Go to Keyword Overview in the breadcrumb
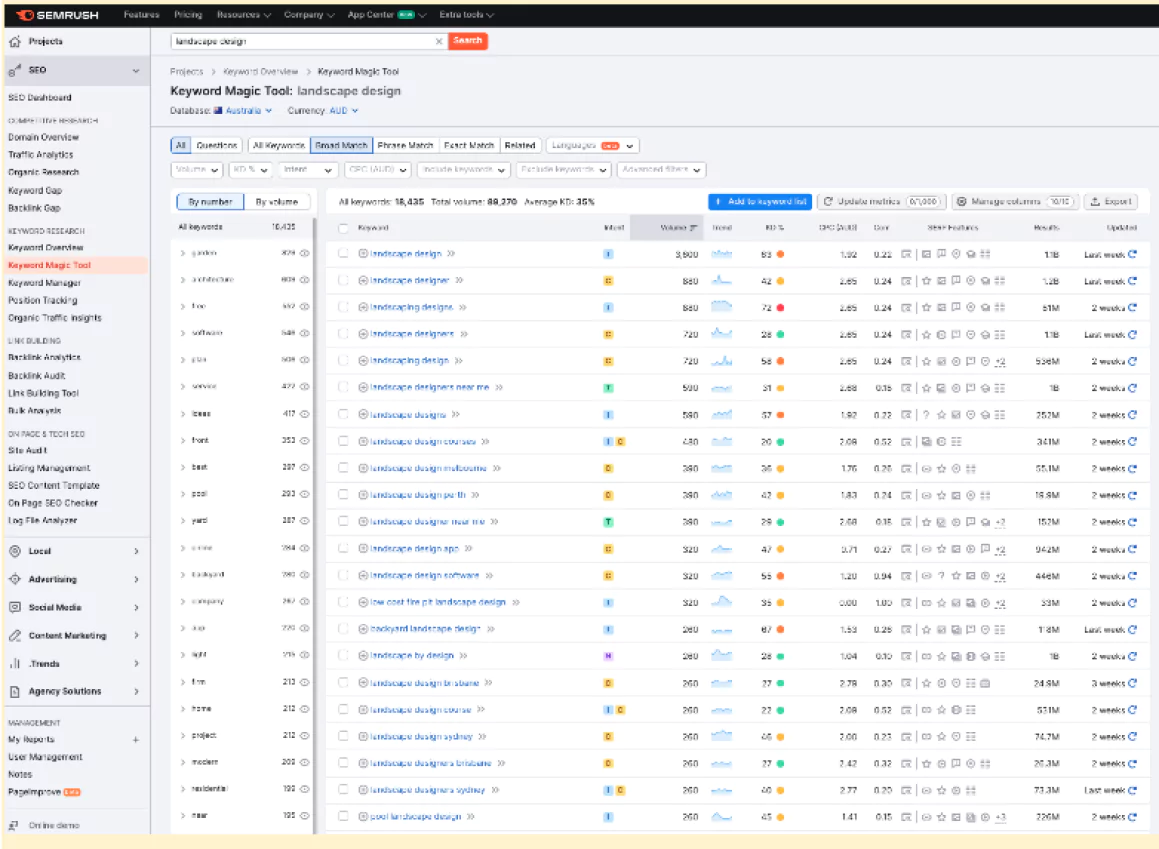 click(260, 72)
